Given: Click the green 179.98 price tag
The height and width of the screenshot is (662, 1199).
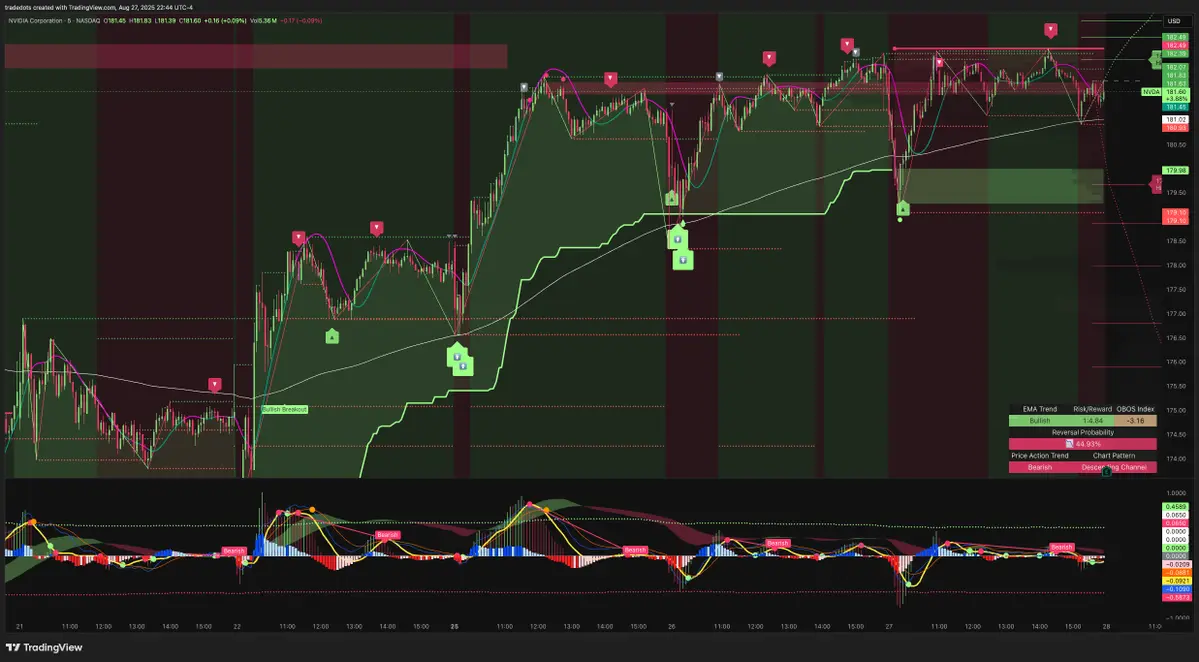Looking at the screenshot, I should tap(1176, 170).
